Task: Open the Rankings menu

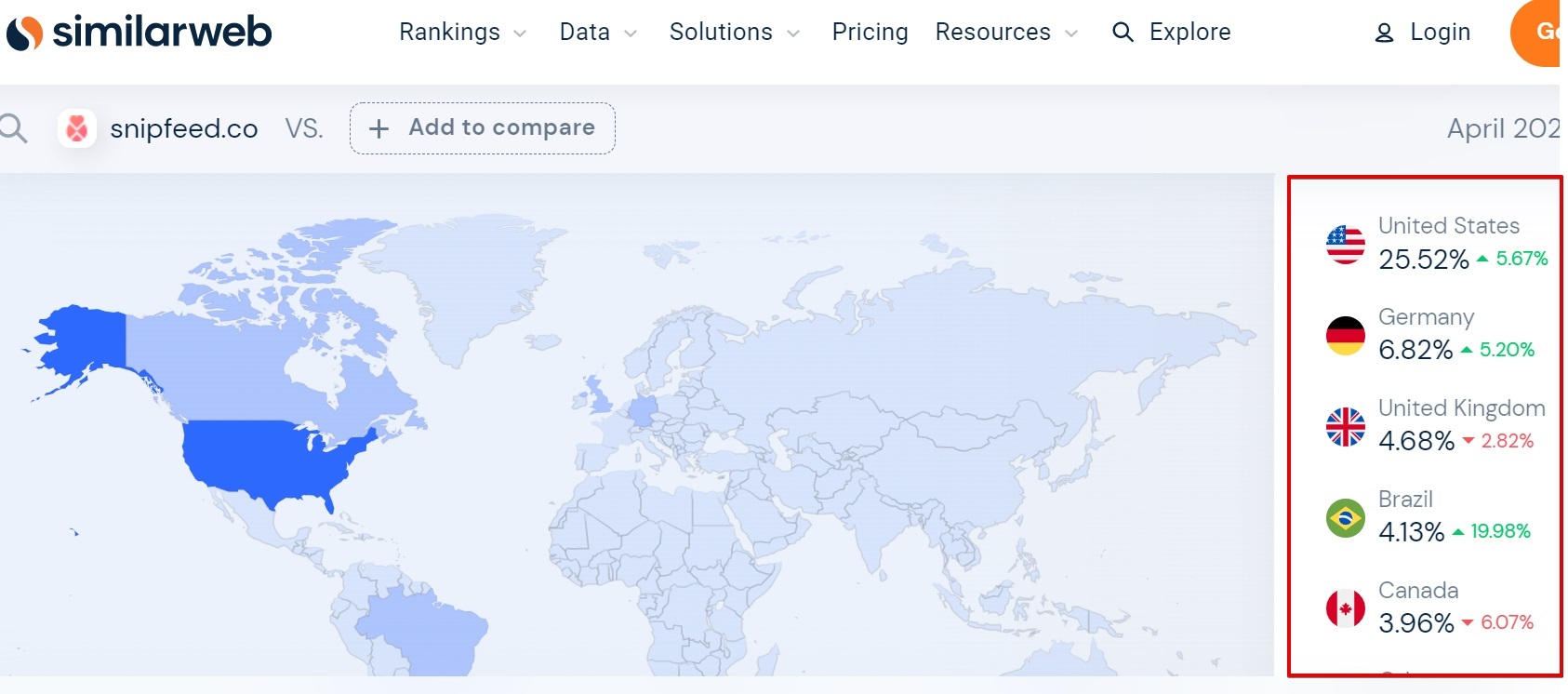Action: [463, 33]
